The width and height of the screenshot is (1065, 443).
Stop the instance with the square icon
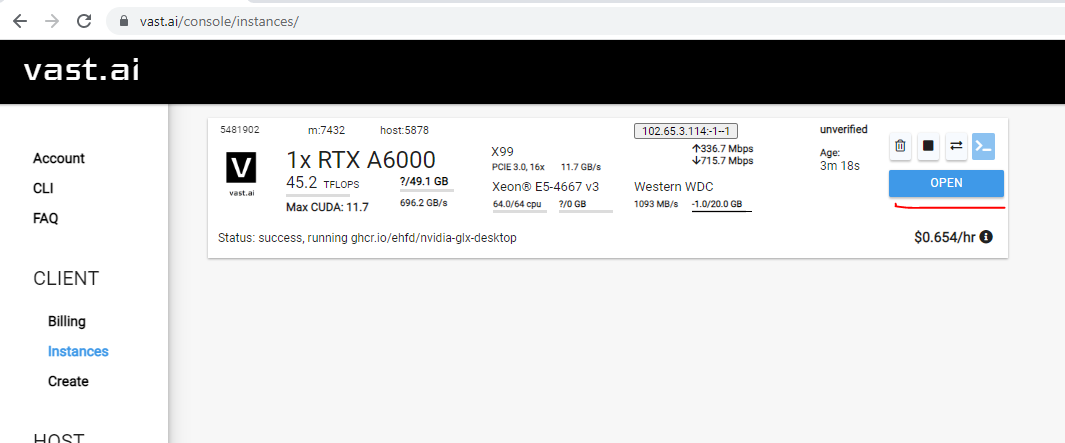tap(928, 146)
